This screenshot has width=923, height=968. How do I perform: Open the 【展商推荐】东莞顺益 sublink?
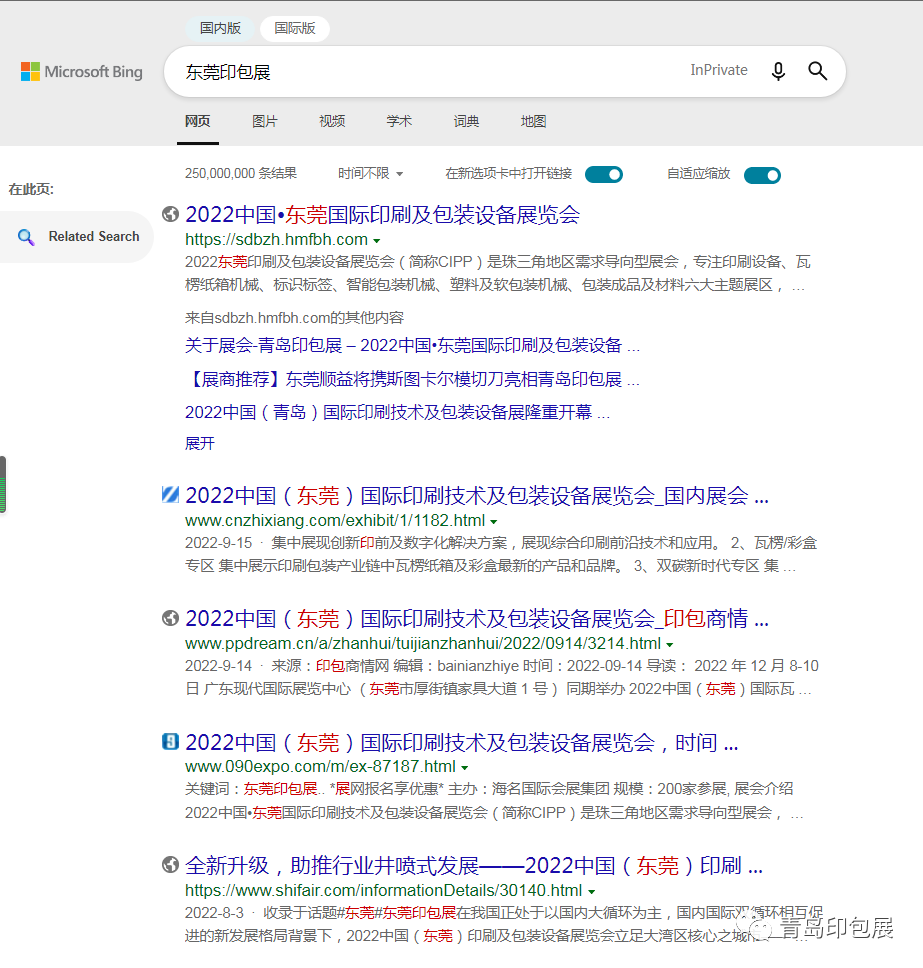point(412,379)
